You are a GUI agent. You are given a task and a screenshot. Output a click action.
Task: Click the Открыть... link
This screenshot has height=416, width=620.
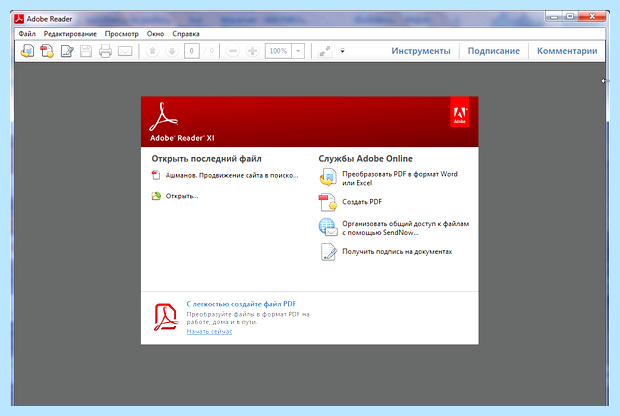pos(182,196)
